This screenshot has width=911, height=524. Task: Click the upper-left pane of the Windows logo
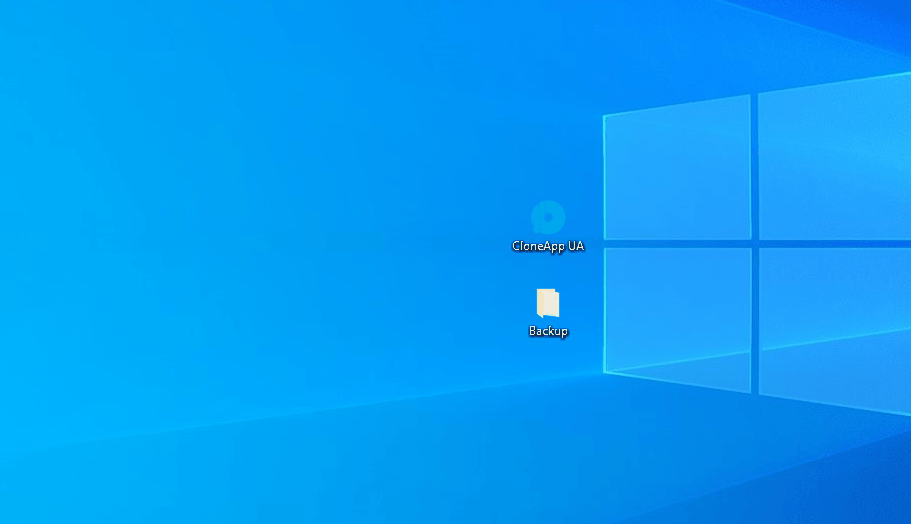tap(677, 170)
